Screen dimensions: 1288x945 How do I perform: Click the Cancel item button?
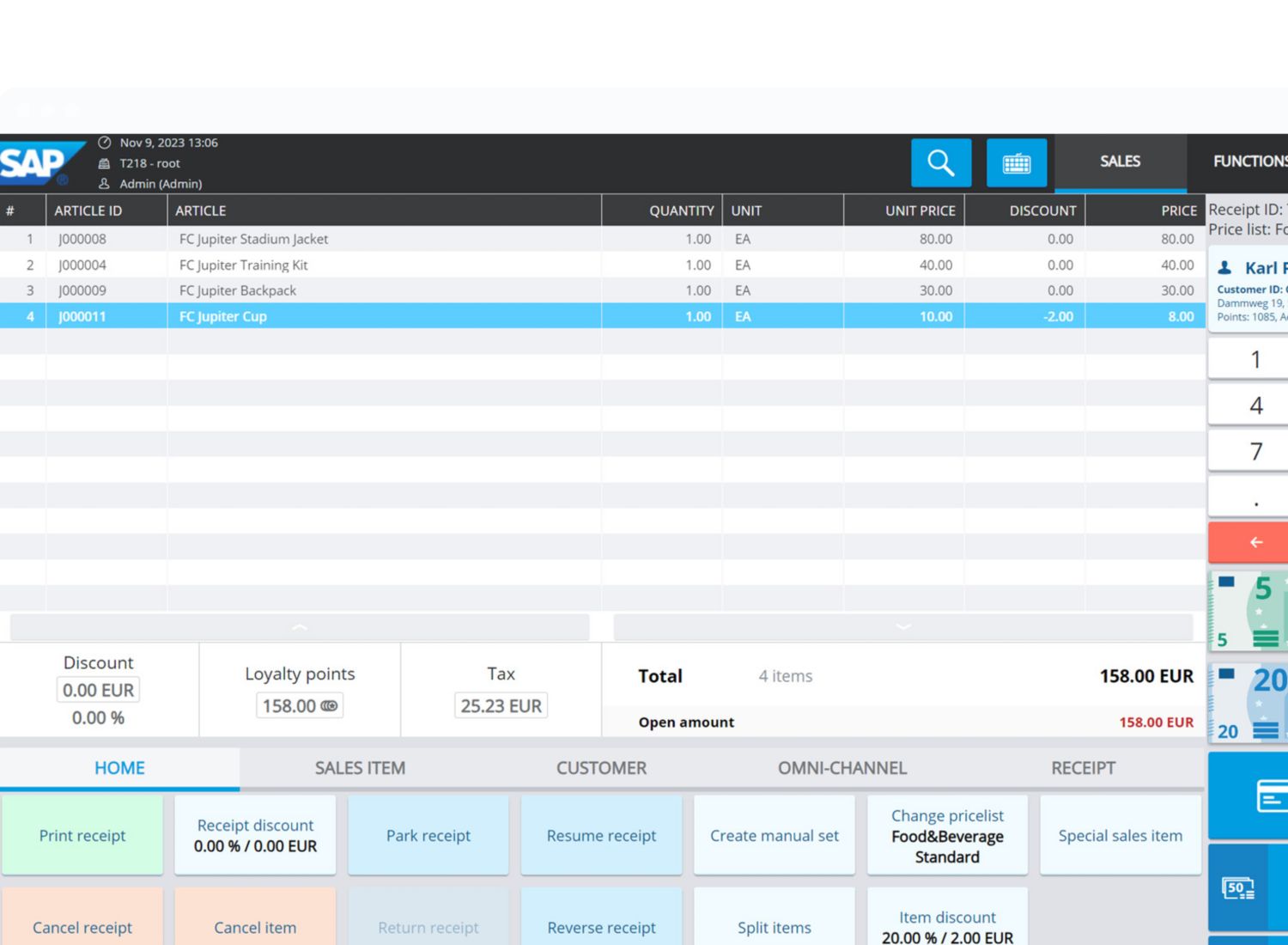[255, 926]
